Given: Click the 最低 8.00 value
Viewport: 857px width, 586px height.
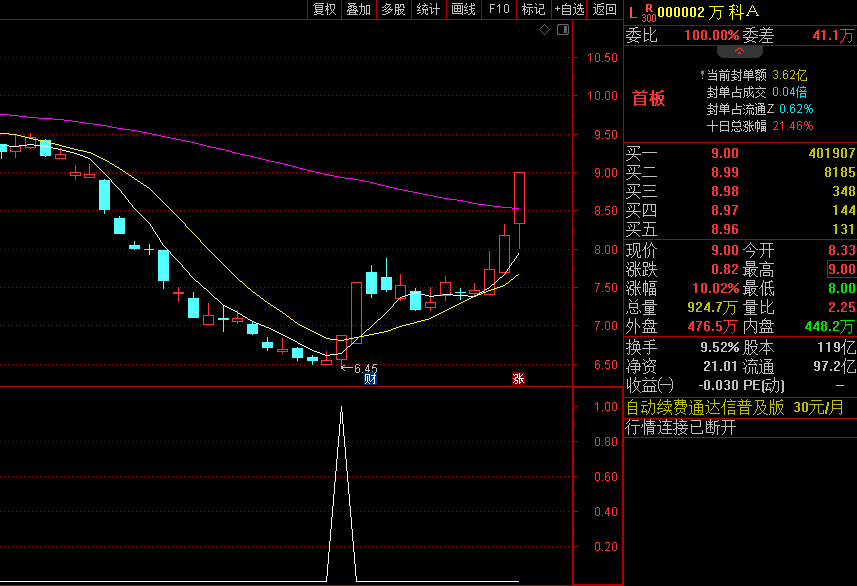Looking at the screenshot, I should tap(841, 288).
